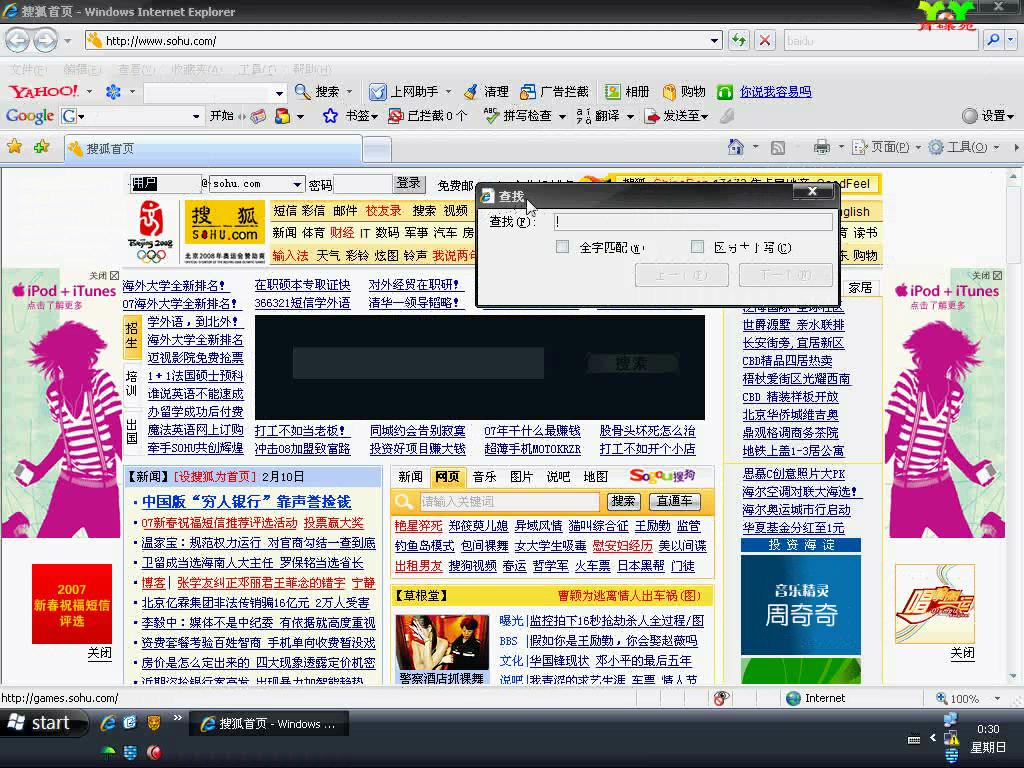Click the 翻译 translate tool
1024x768 pixels.
click(599, 116)
